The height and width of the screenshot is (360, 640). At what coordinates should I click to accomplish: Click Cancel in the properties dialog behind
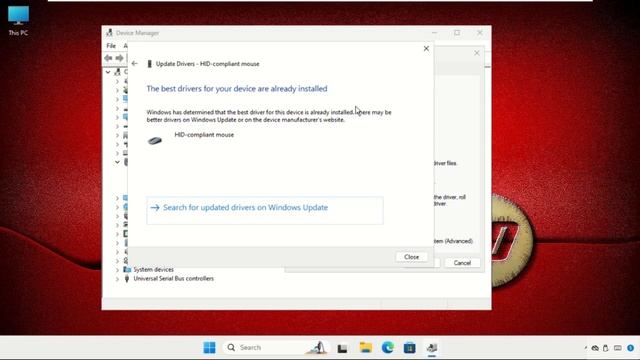(x=462, y=263)
